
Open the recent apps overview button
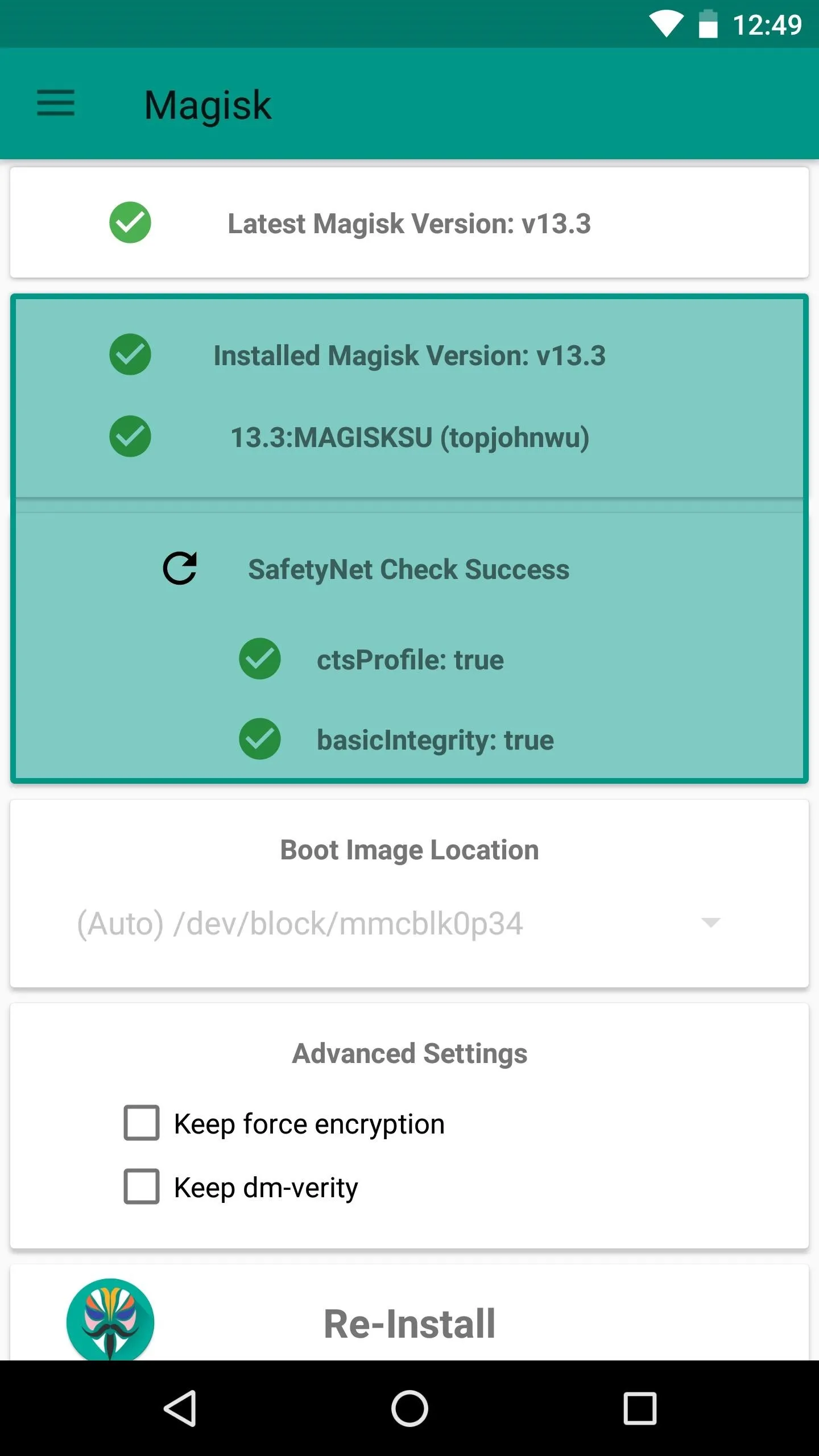(x=640, y=1408)
